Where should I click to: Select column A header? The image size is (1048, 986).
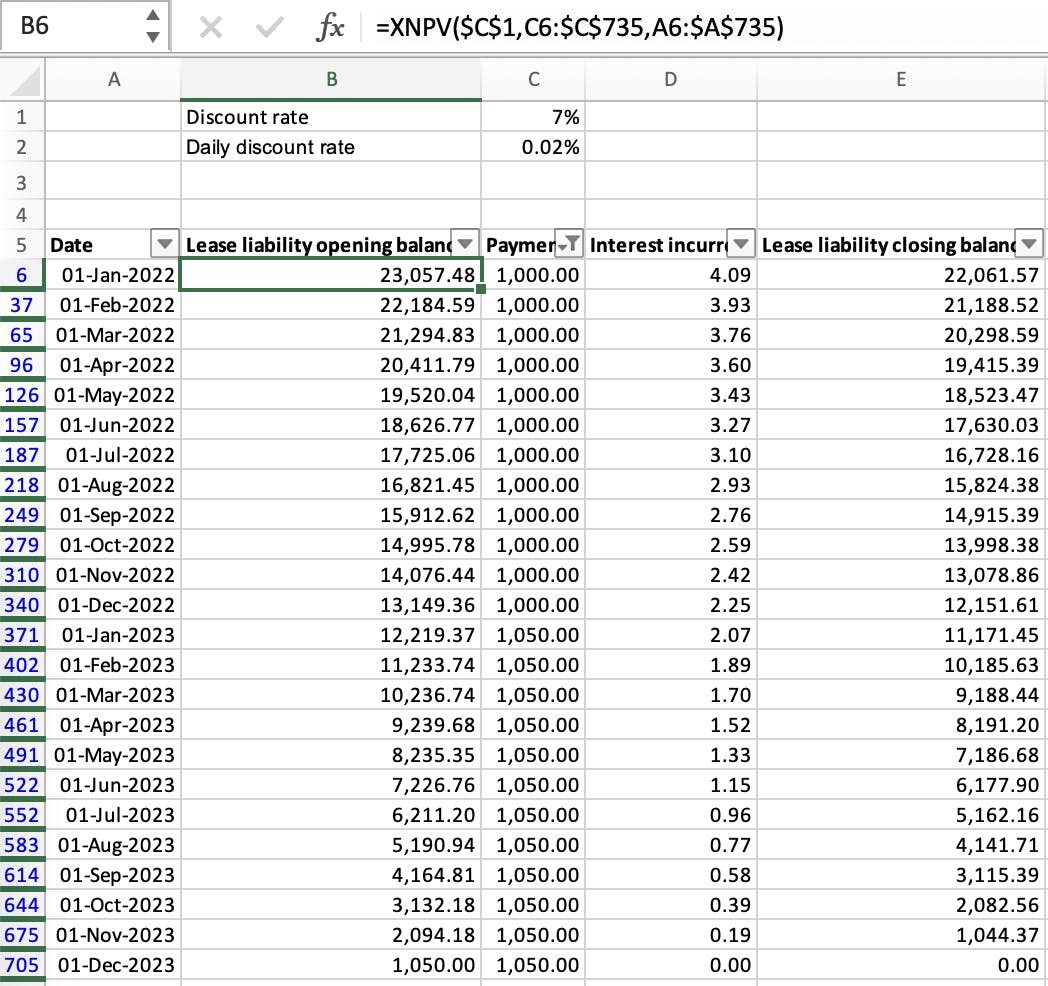[113, 80]
